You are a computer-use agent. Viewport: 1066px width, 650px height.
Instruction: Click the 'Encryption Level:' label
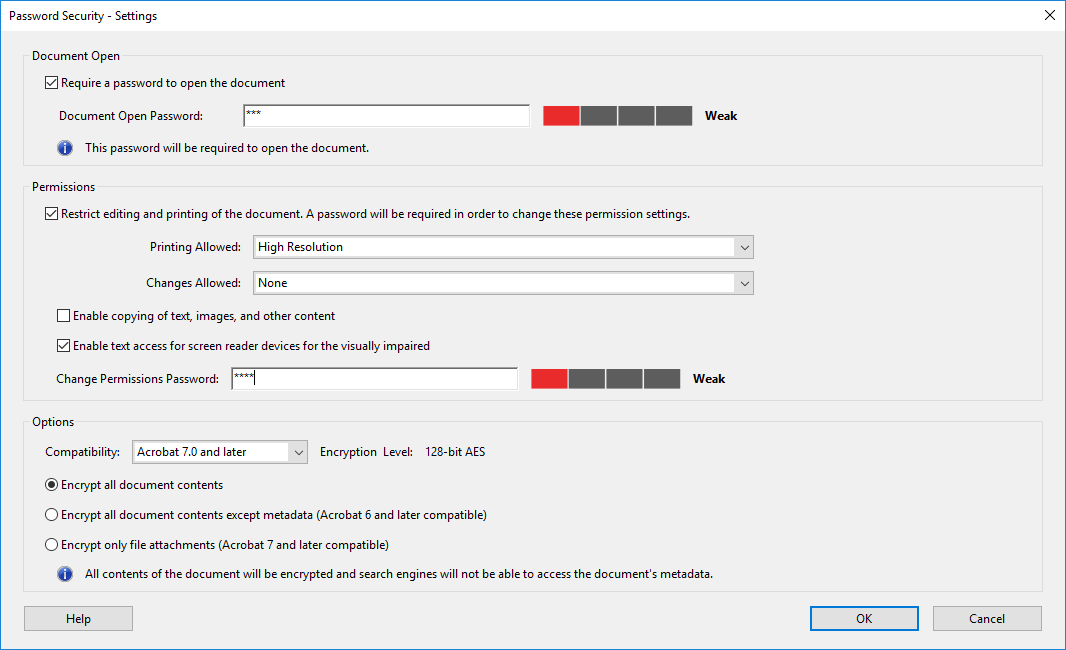[x=366, y=452]
